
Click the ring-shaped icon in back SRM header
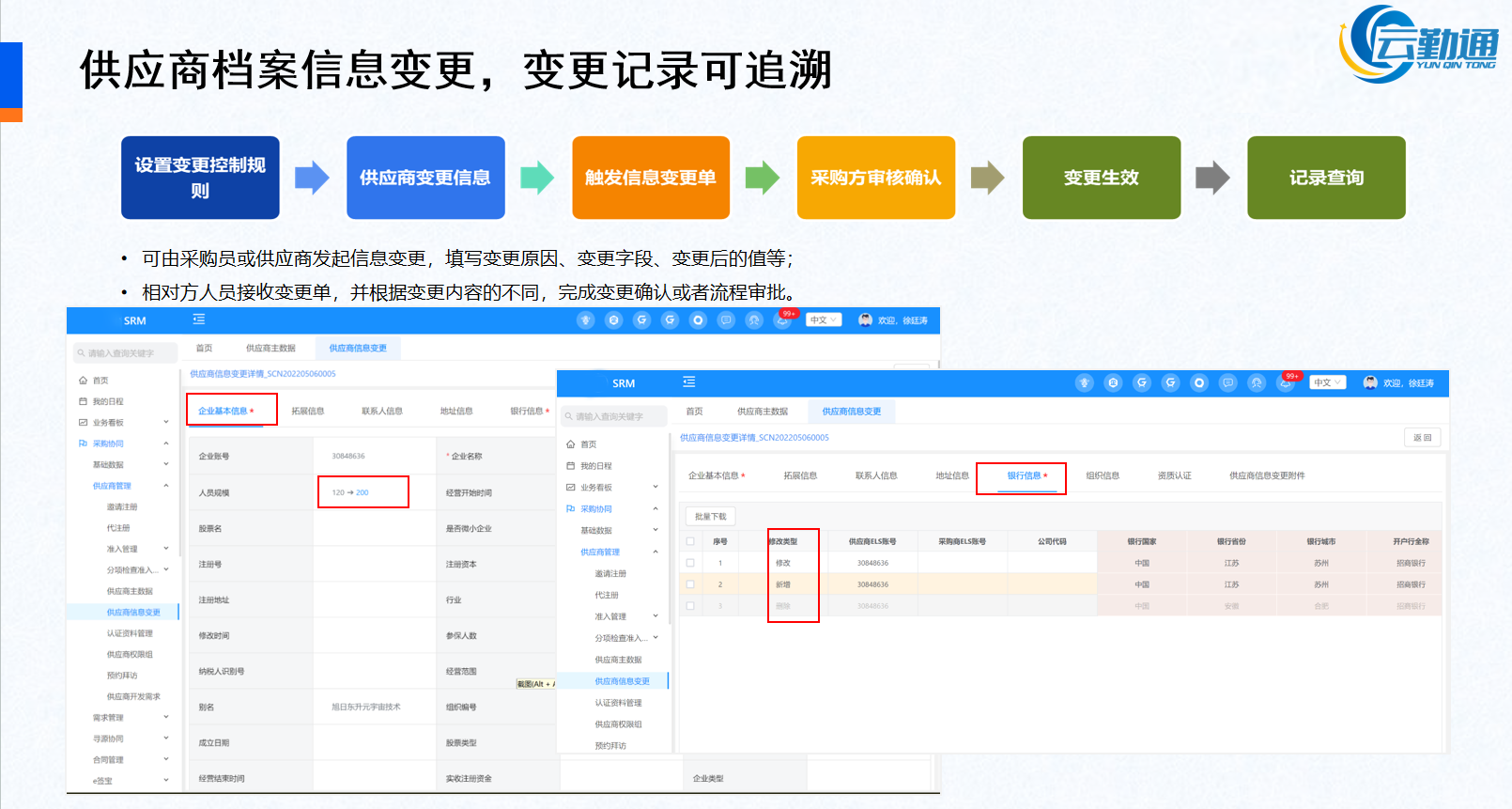[698, 320]
